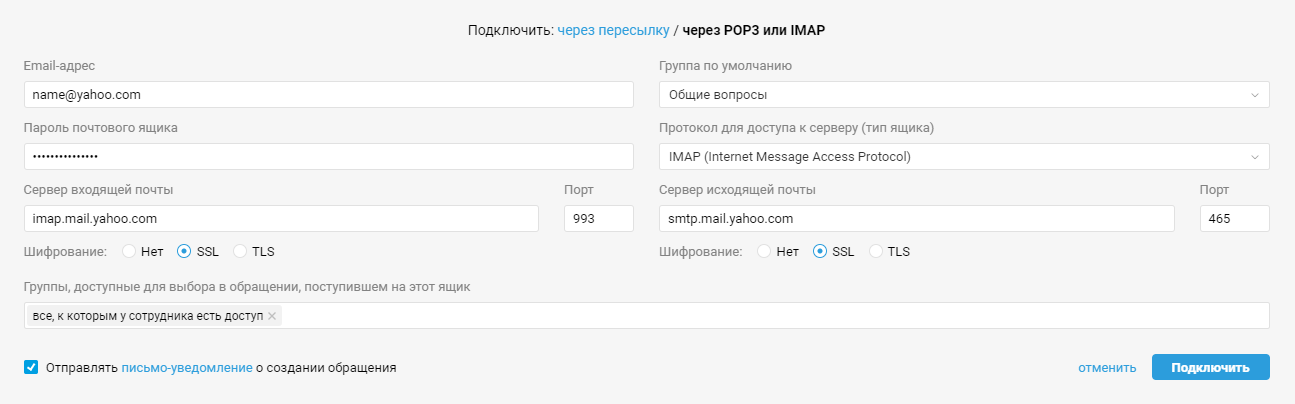The image size is (1295, 404).
Task: Focus the 'Пароль почтового ящика' password field
Action: [328, 157]
